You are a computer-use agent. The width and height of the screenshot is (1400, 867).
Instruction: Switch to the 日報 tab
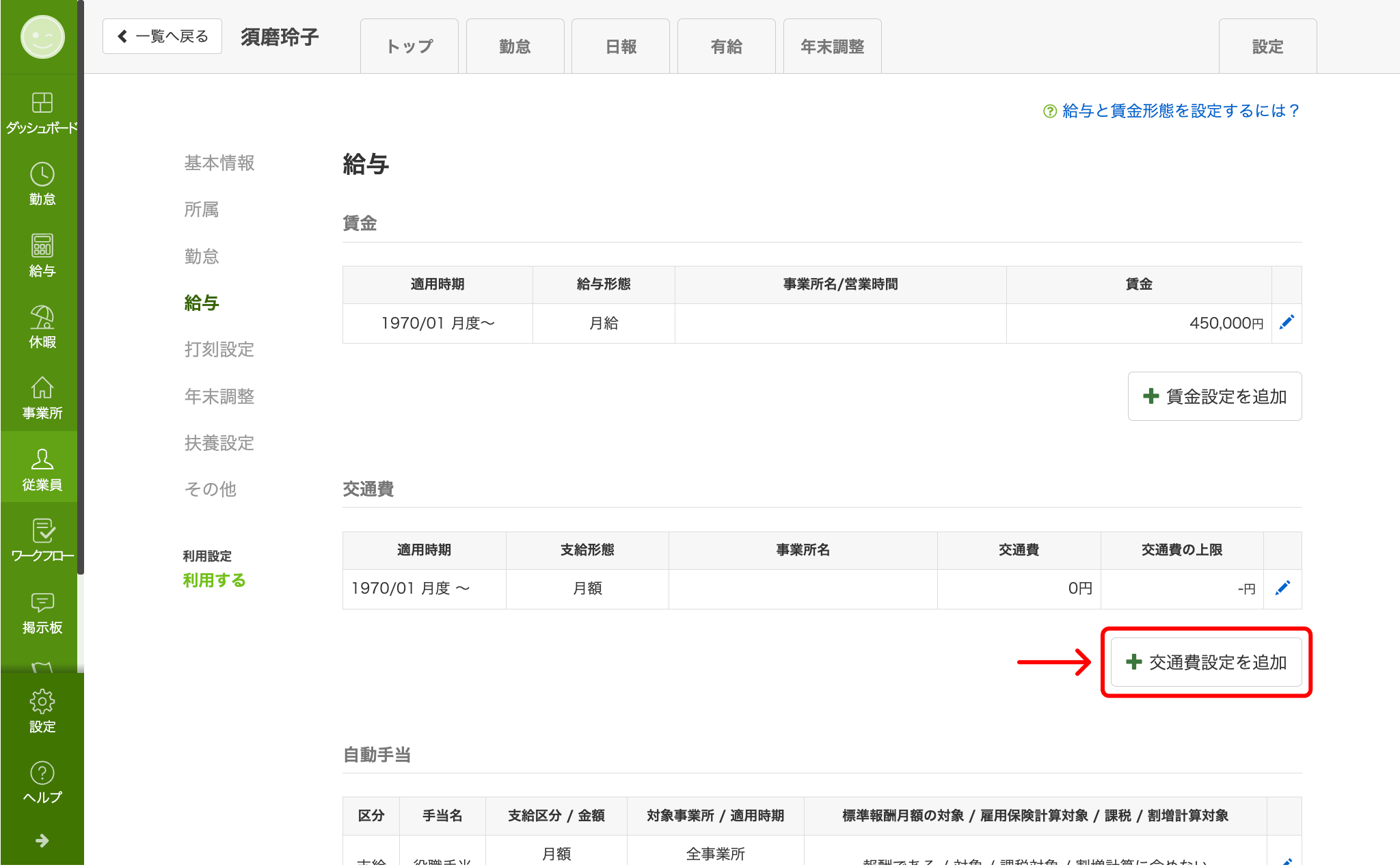coord(621,46)
